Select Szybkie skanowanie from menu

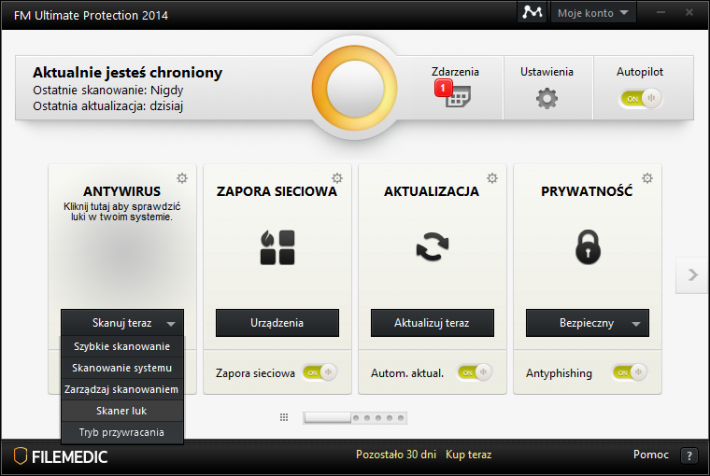122,346
